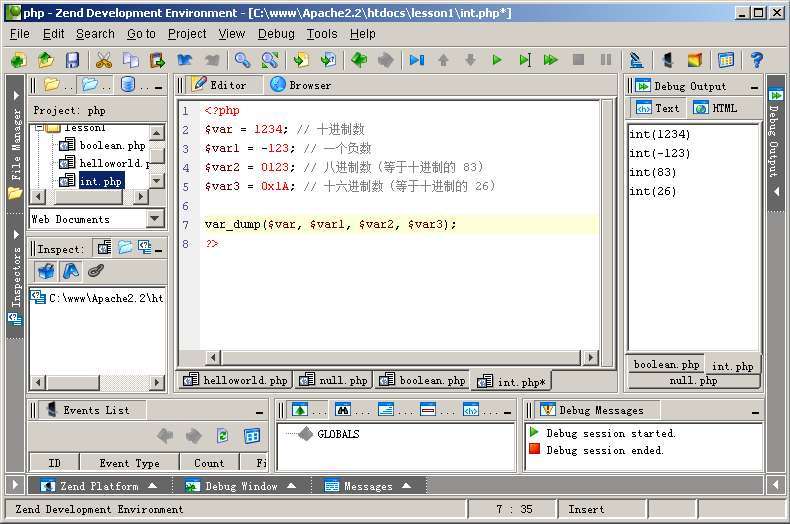Click the var_dump code line in editor

point(330,224)
